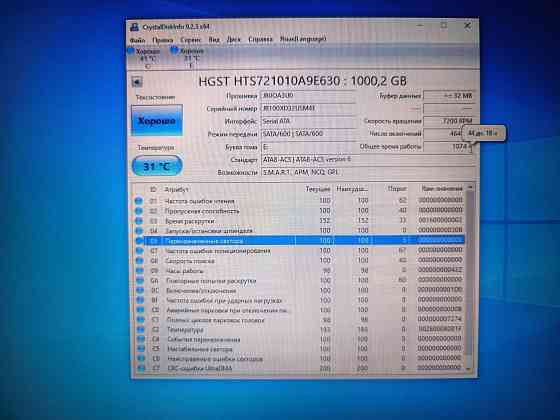Click the HGST HTS721010A9E630 : 1000,2 GB title
This screenshot has height=420, width=560.
tap(302, 81)
